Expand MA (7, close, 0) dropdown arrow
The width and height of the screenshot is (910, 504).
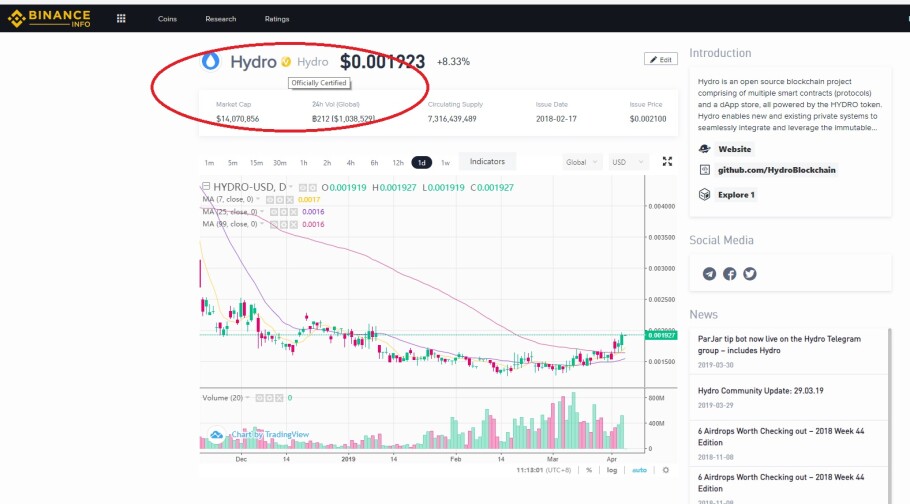point(258,199)
